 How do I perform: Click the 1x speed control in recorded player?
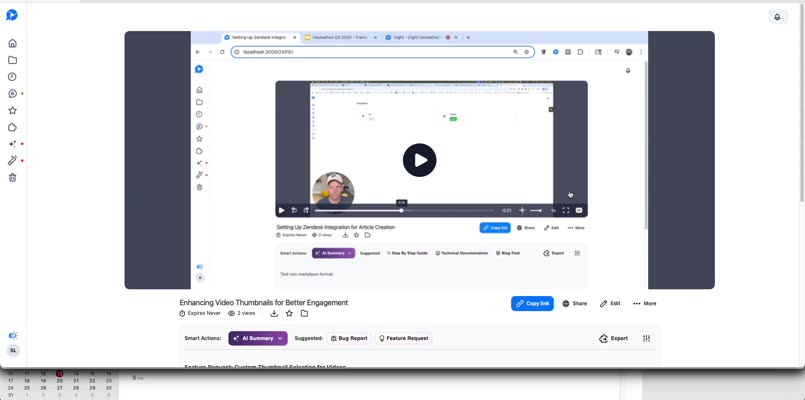point(553,211)
